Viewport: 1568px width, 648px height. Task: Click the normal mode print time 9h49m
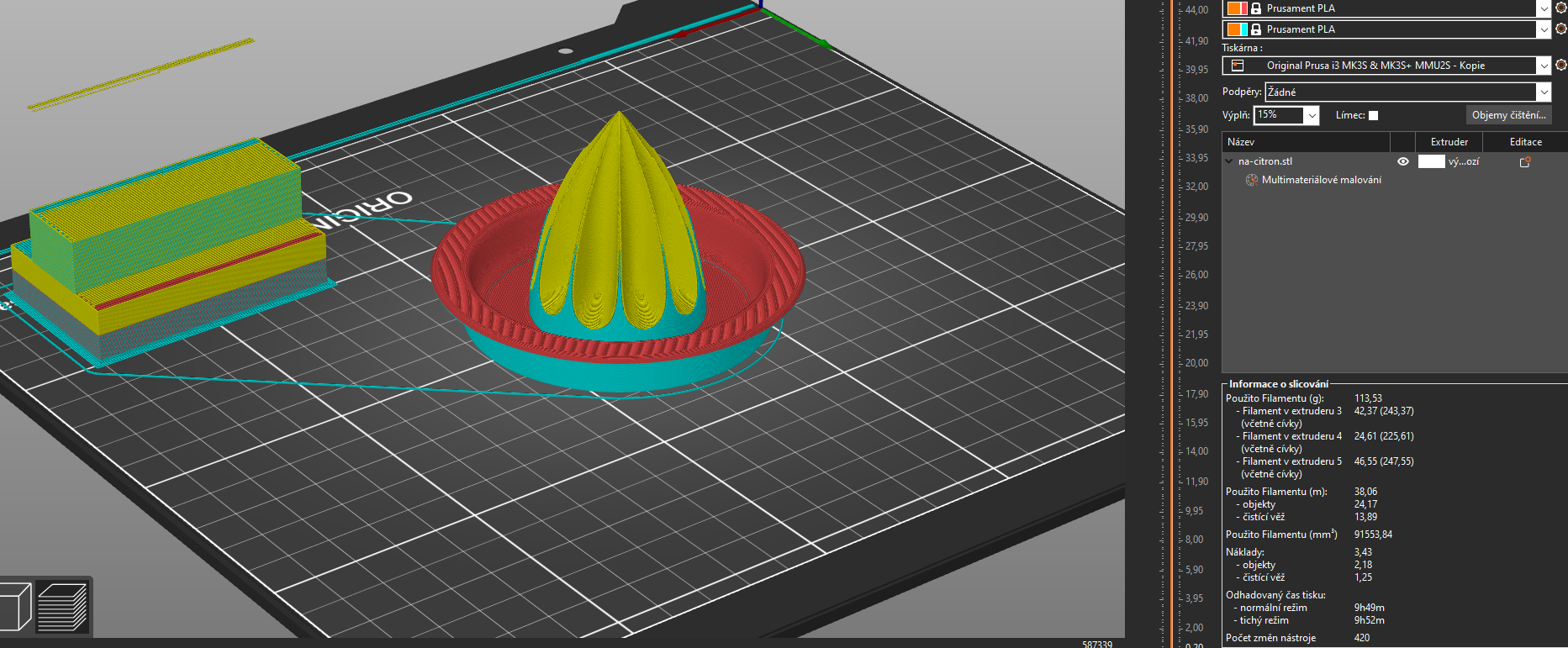(x=1369, y=608)
